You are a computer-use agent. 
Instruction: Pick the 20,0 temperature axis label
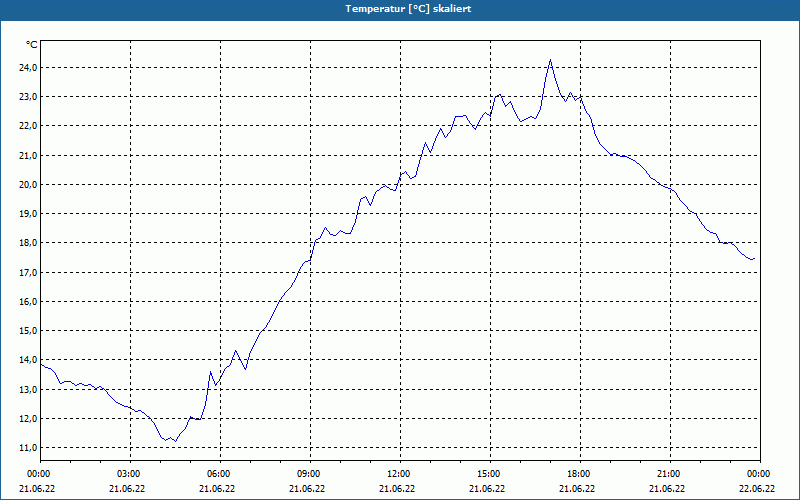pyautogui.click(x=27, y=184)
